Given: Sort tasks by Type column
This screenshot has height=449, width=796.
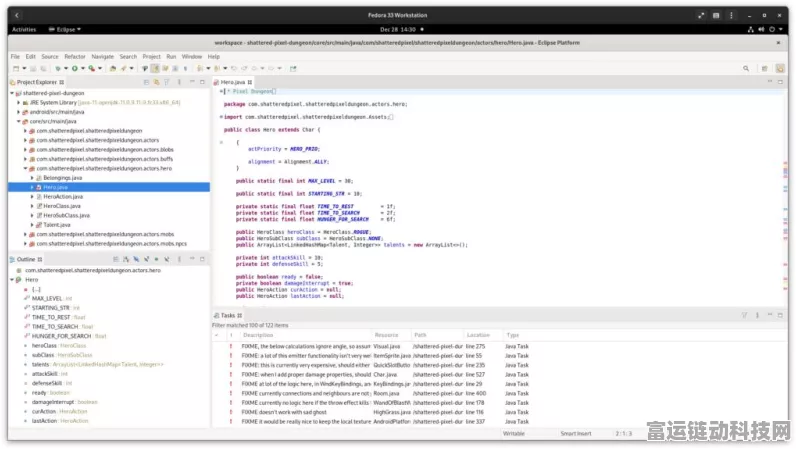Looking at the screenshot, I should (x=513, y=335).
